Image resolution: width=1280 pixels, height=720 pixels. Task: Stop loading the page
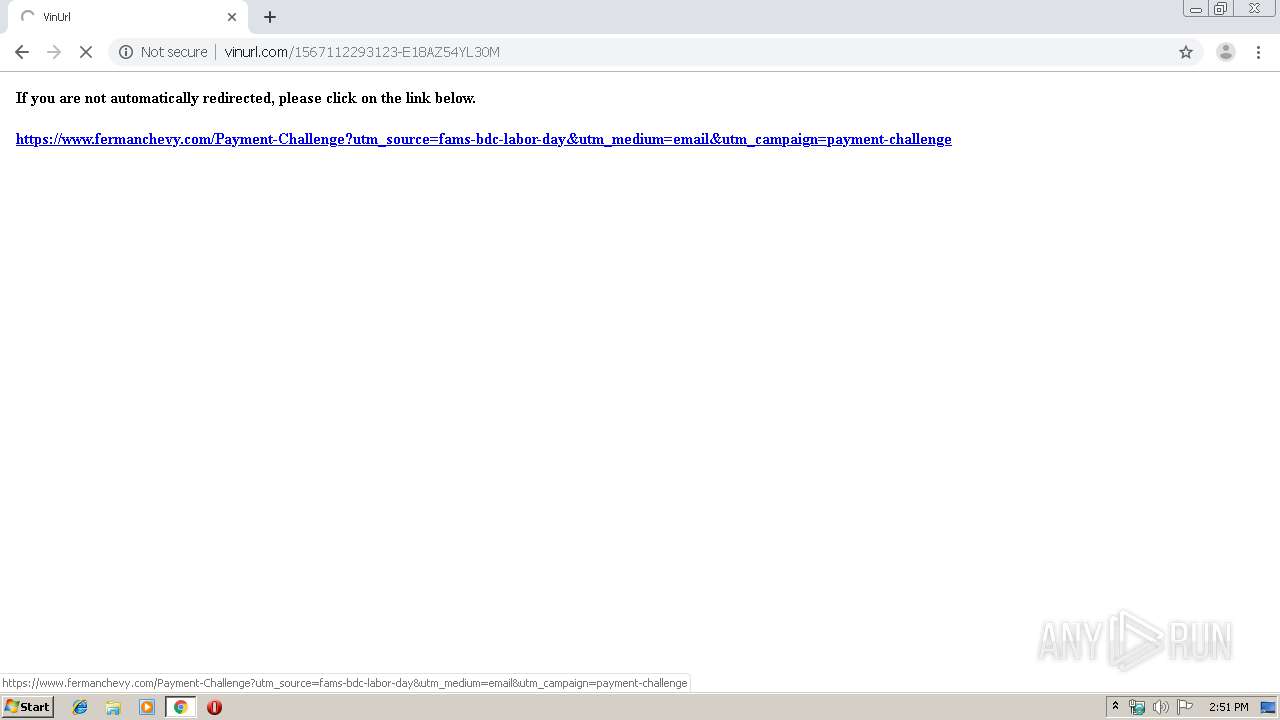click(x=86, y=52)
